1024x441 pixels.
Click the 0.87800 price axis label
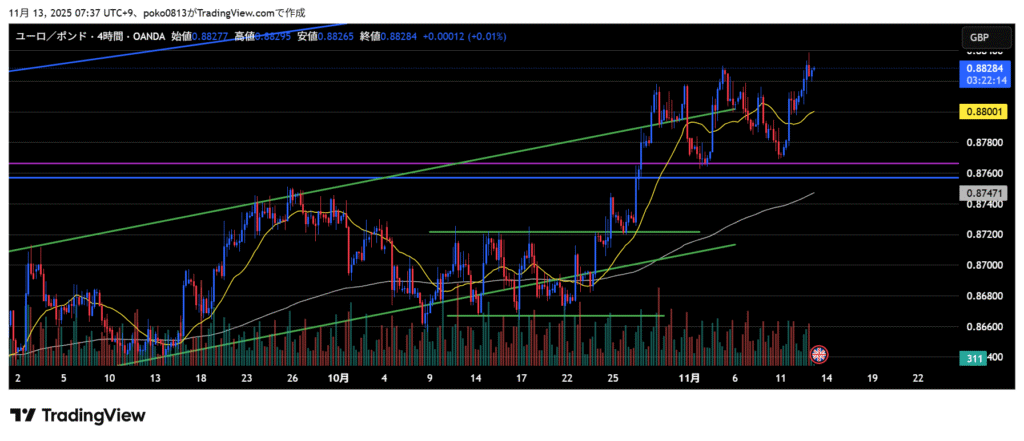pos(978,142)
